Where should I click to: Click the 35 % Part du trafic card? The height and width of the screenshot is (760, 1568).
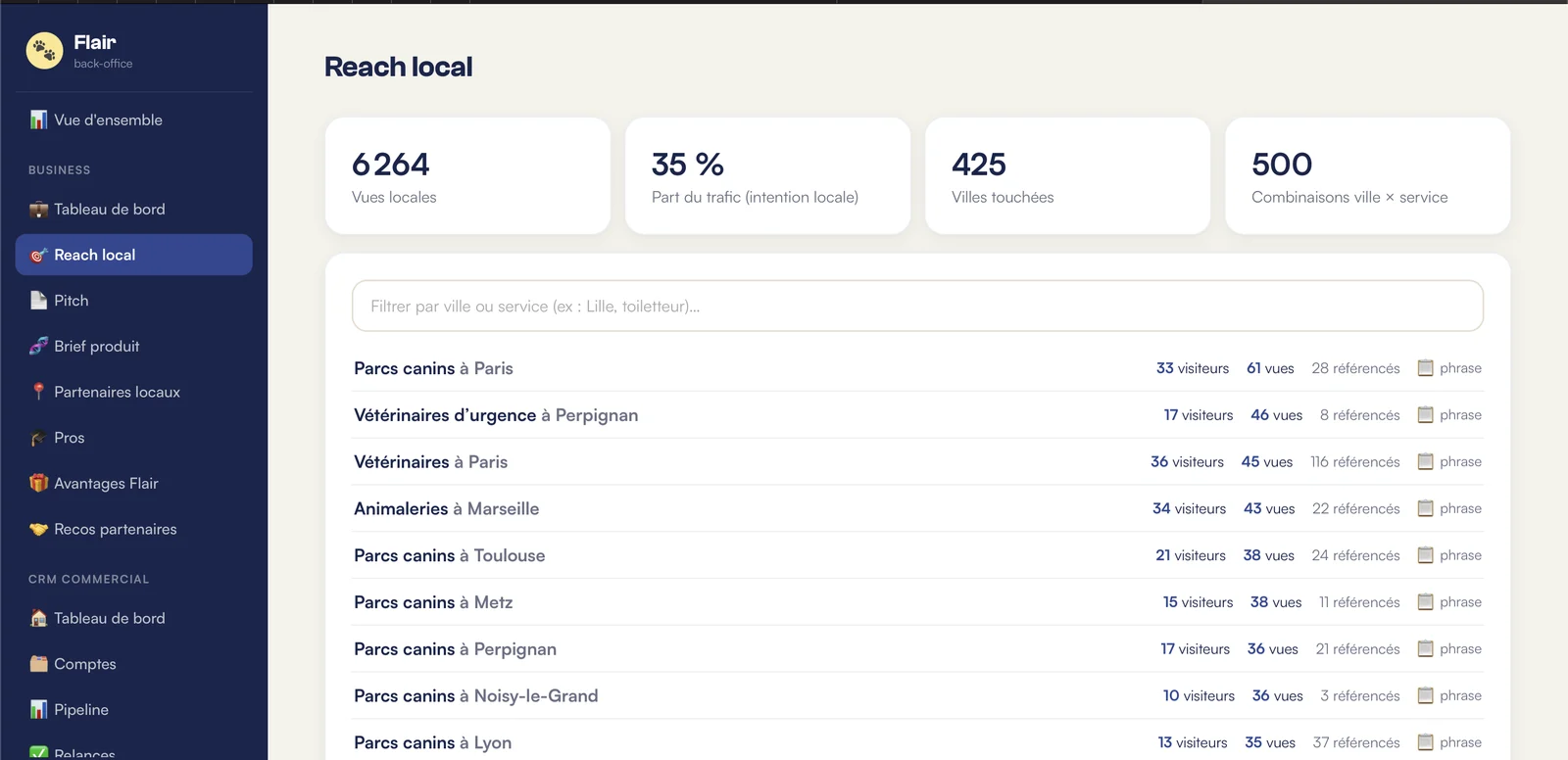pyautogui.click(x=767, y=176)
